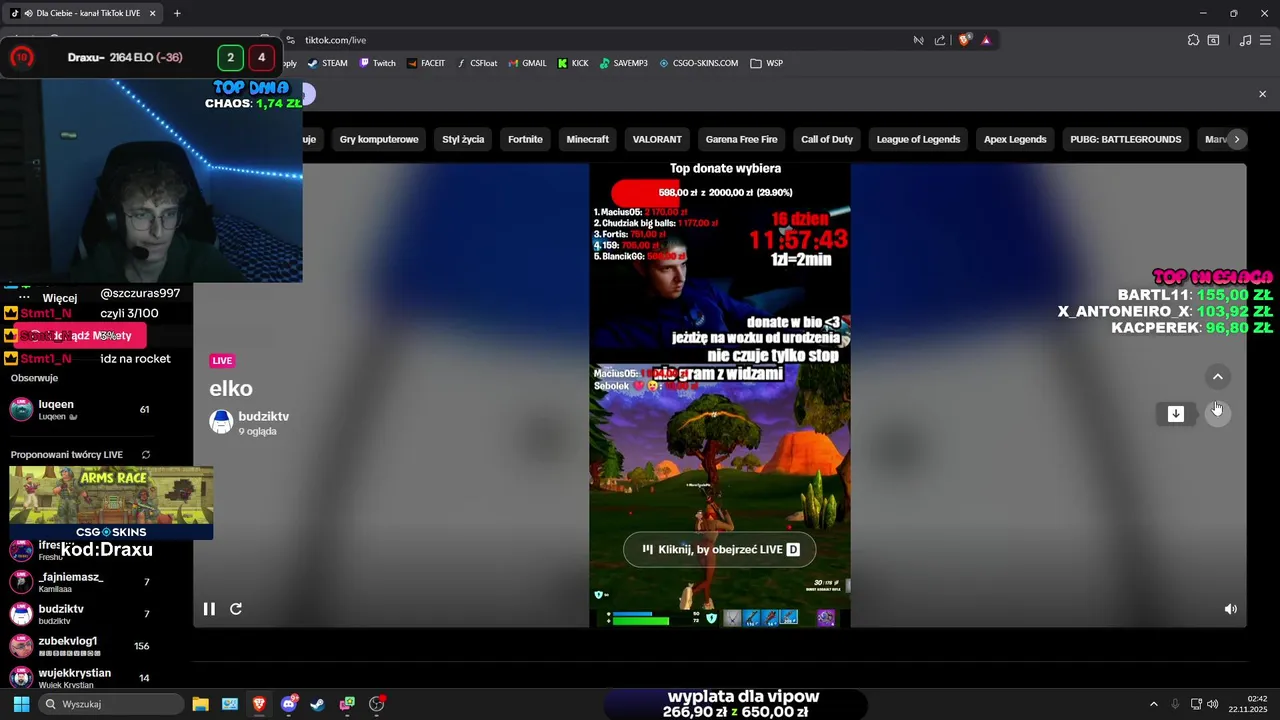Open the CSFloat bookmark
The height and width of the screenshot is (720, 1280).
[476, 63]
